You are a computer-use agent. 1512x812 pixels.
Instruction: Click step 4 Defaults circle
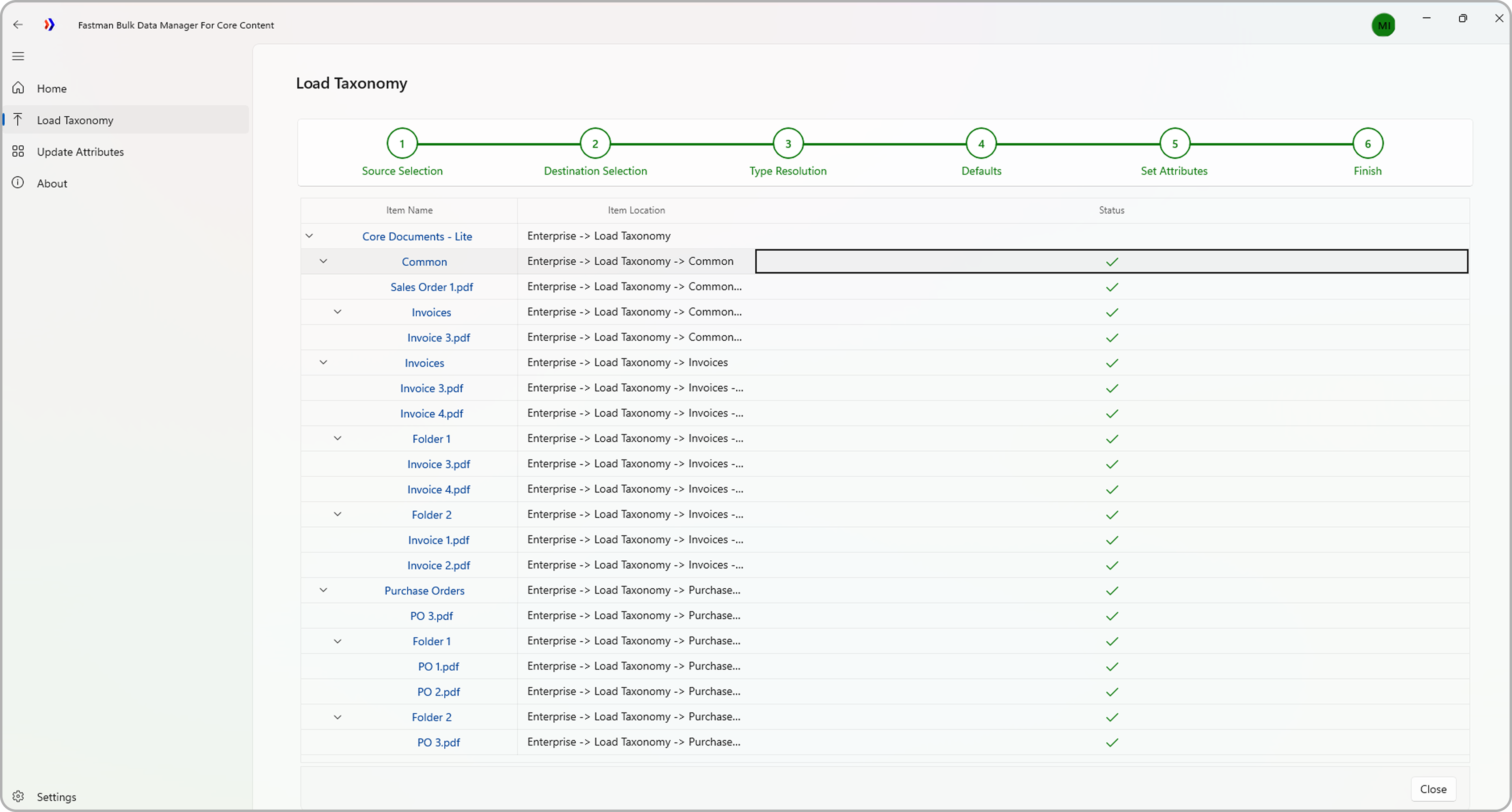[981, 144]
